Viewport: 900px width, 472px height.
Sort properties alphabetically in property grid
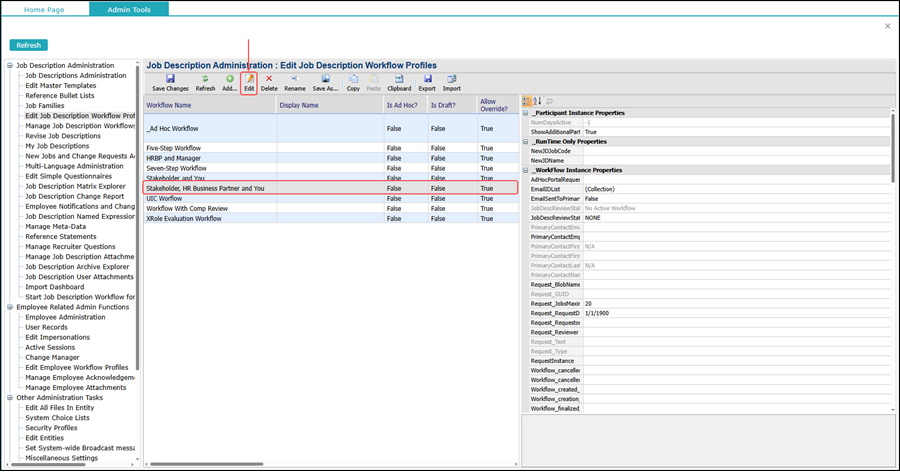537,101
